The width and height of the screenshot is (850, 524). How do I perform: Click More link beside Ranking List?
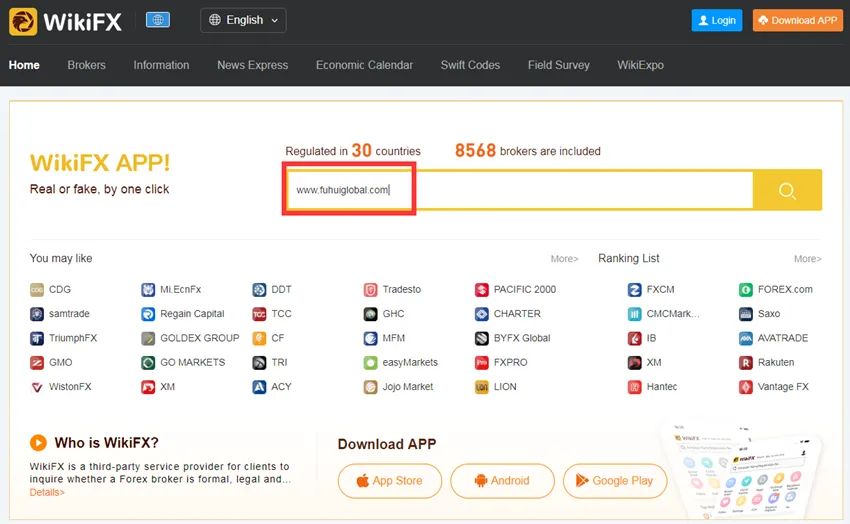(807, 259)
